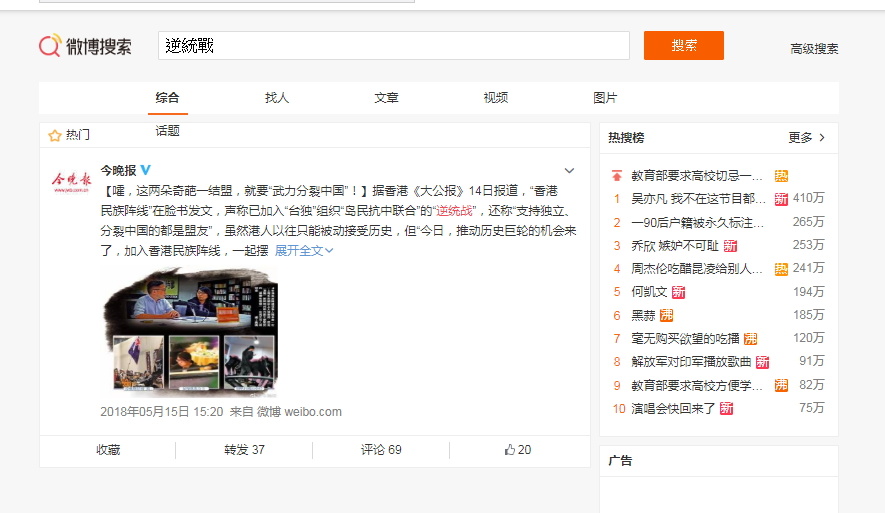Open the post timestamp 2018年05月15日 15:20
The image size is (885, 513).
162,412
